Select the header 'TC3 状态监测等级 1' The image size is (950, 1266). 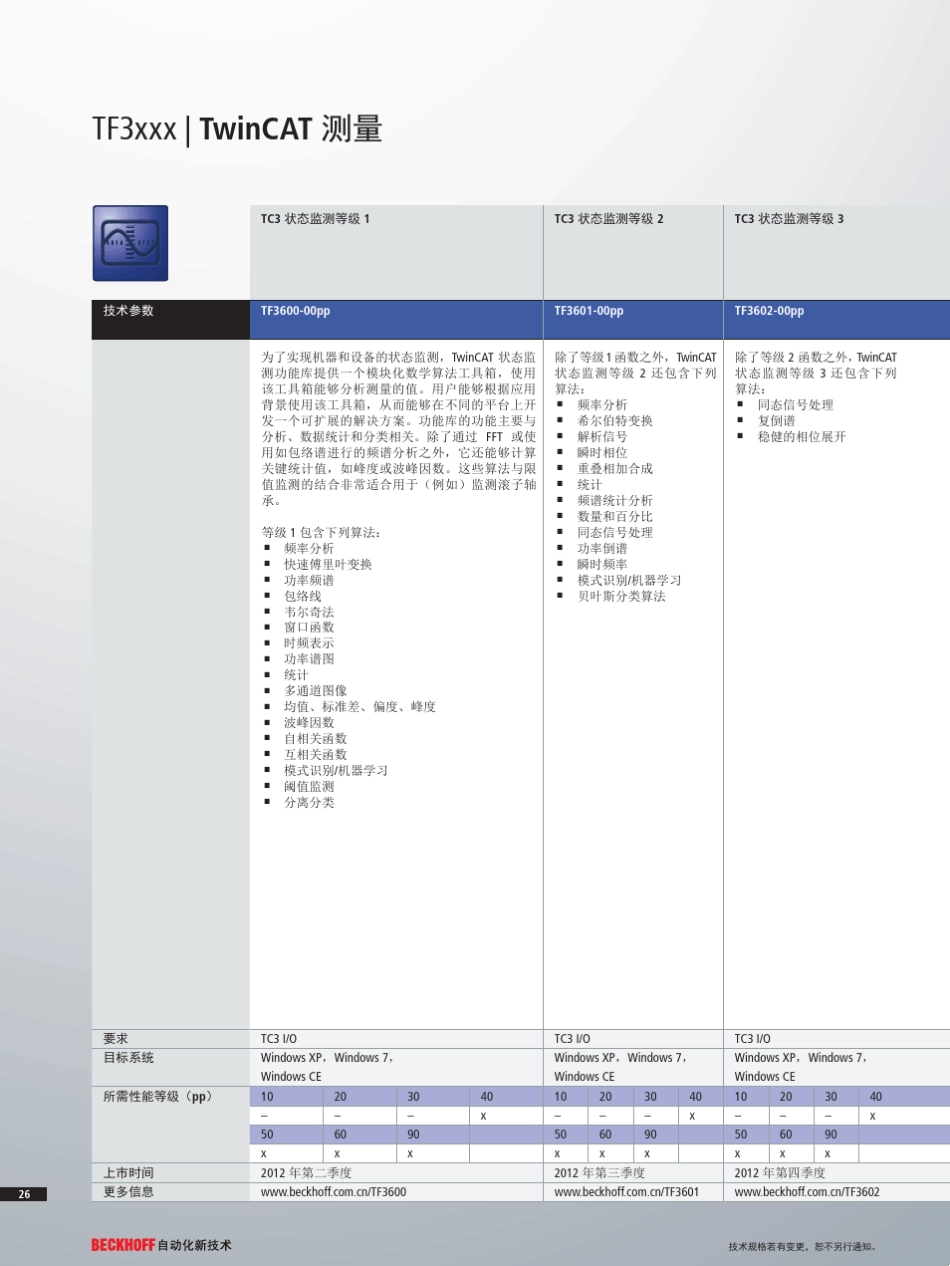[316, 218]
